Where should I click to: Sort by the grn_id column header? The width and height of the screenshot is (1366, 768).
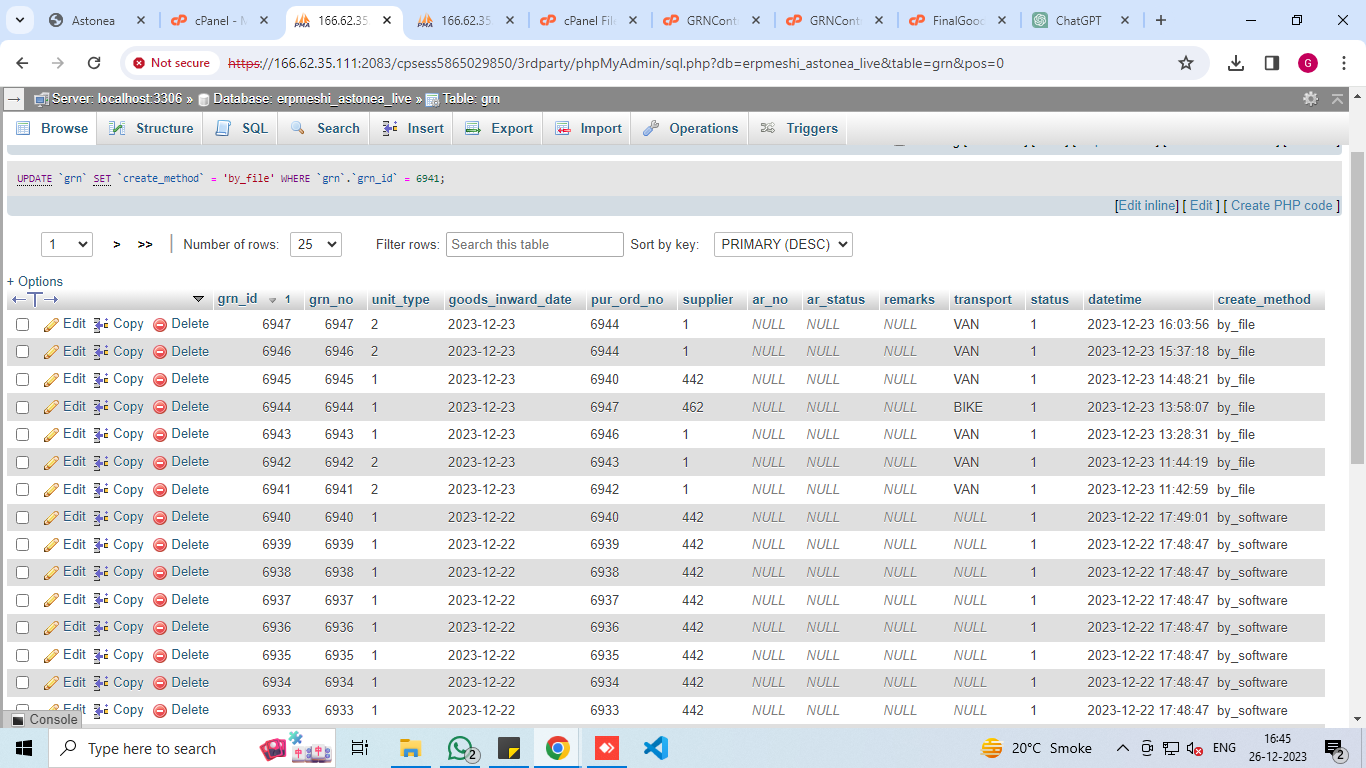point(238,299)
